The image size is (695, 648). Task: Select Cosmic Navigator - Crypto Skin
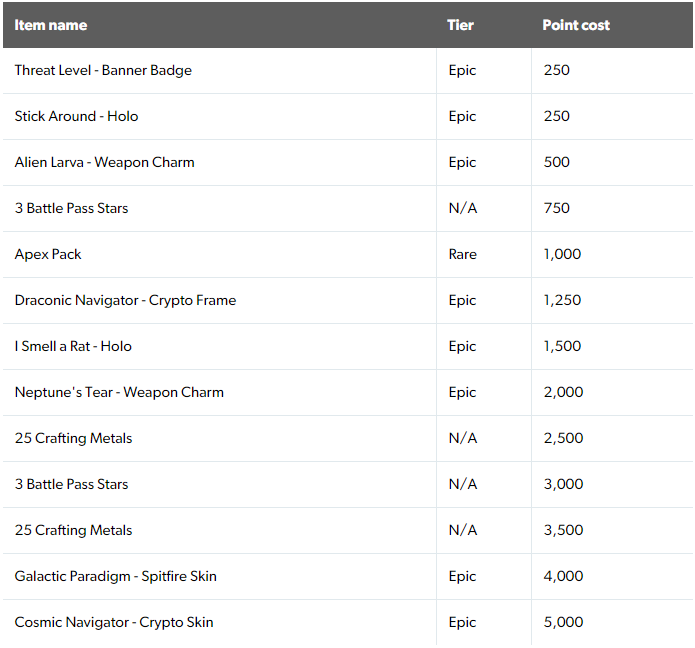point(114,622)
